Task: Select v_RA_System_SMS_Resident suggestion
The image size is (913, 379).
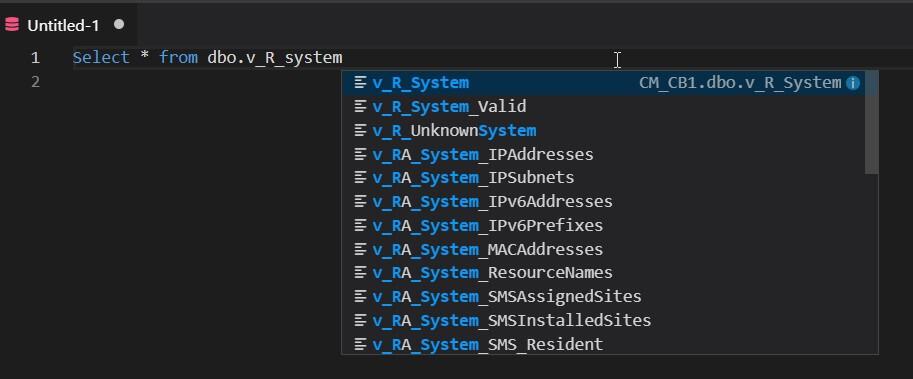Action: click(x=603, y=344)
